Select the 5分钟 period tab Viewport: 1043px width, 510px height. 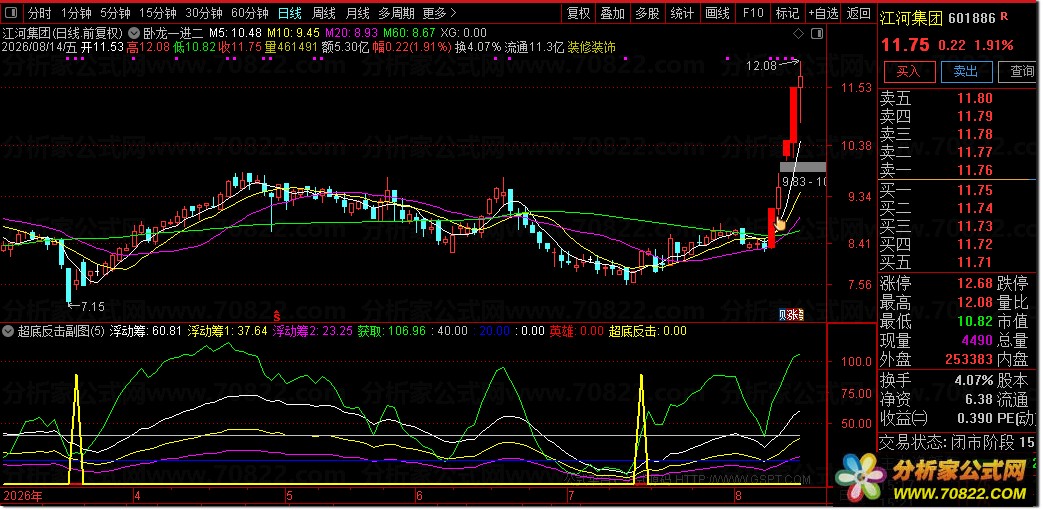[115, 13]
